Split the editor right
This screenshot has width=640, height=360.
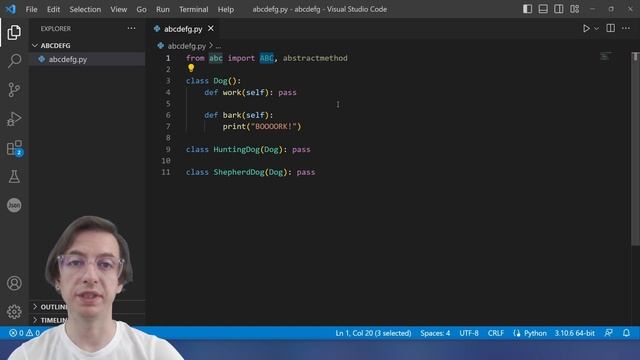(610, 28)
